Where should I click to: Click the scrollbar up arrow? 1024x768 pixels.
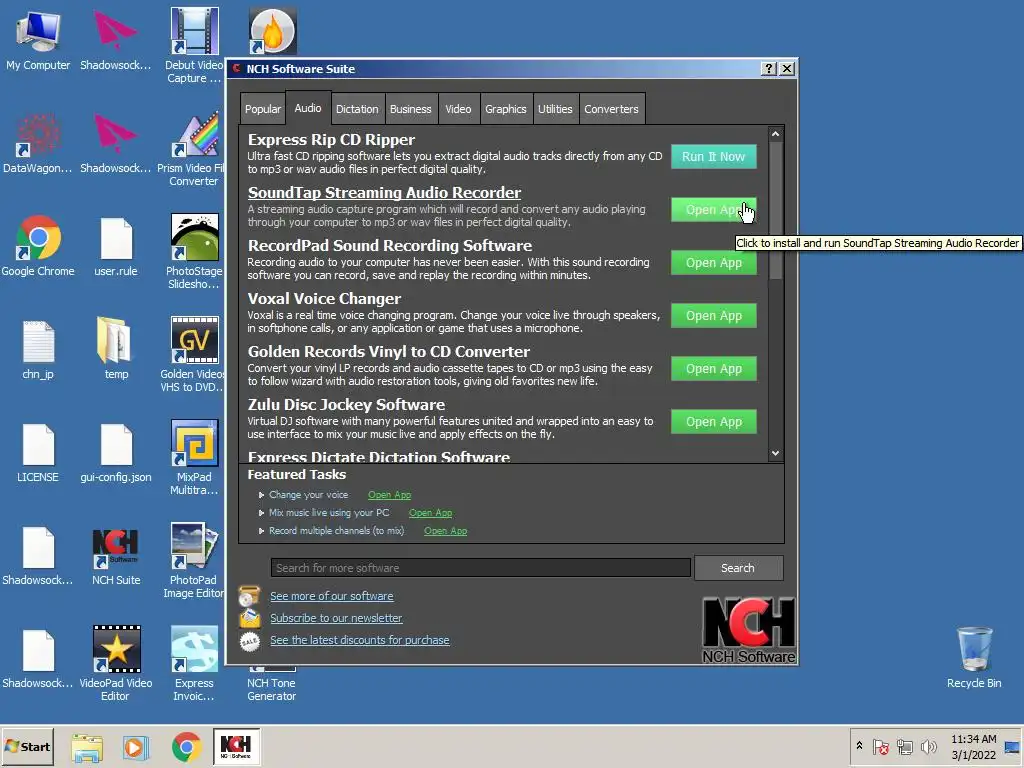775,134
